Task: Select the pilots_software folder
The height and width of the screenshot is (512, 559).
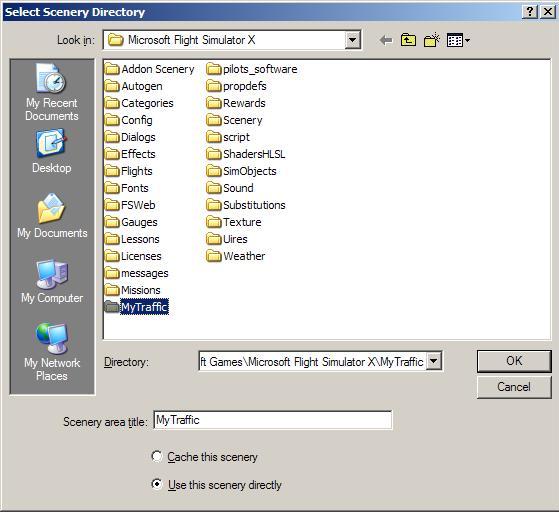Action: tap(252, 69)
